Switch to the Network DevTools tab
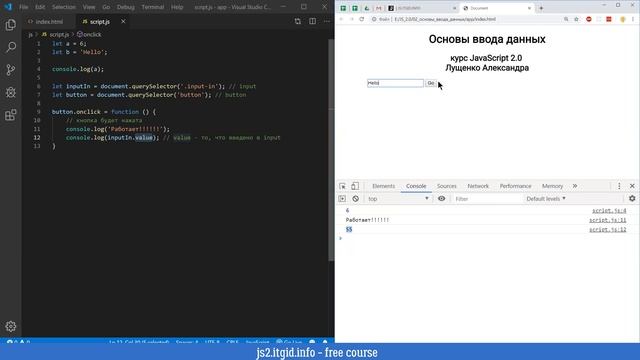 478,186
